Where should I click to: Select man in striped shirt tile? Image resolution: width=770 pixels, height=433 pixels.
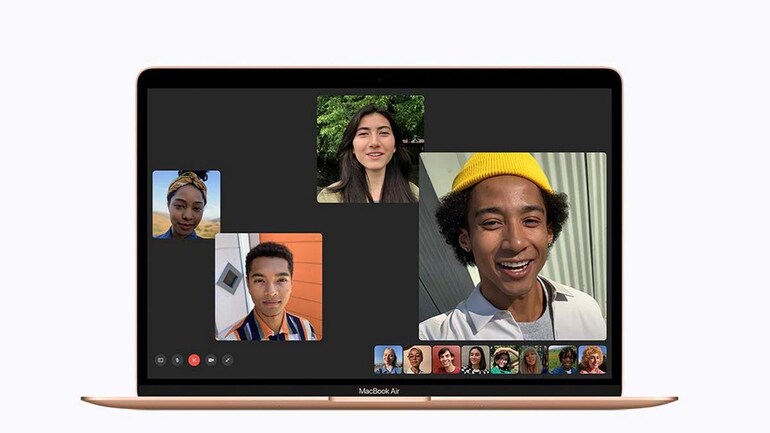(x=268, y=287)
